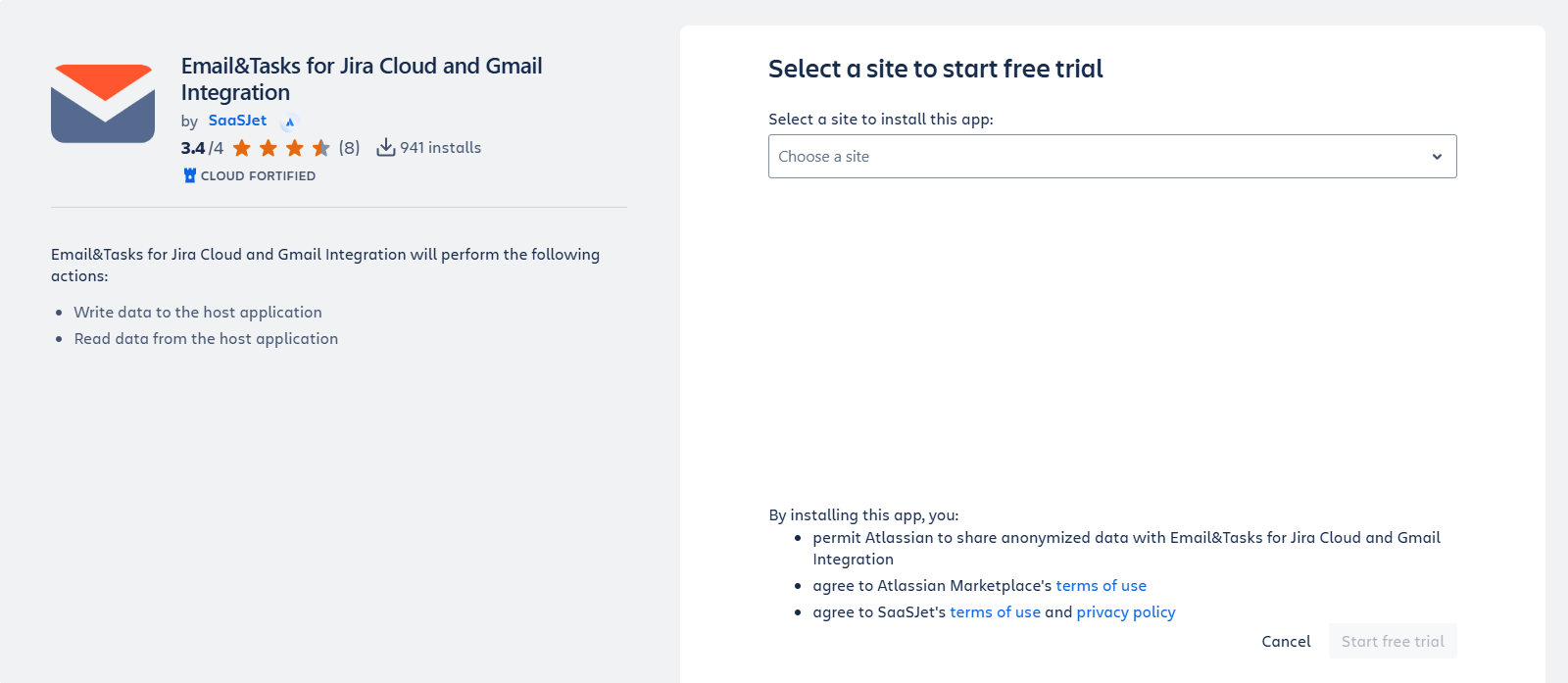View SaaSJet's privacy policy
Screen dimensions: 1568x683
point(1125,611)
